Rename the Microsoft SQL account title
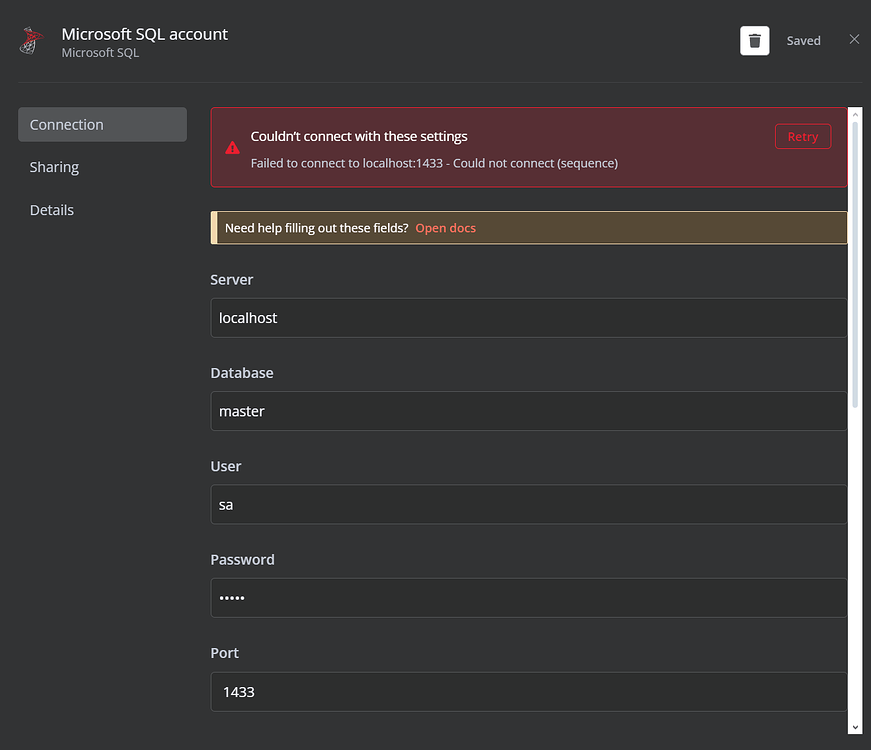Viewport: 871px width, 750px height. 145,34
